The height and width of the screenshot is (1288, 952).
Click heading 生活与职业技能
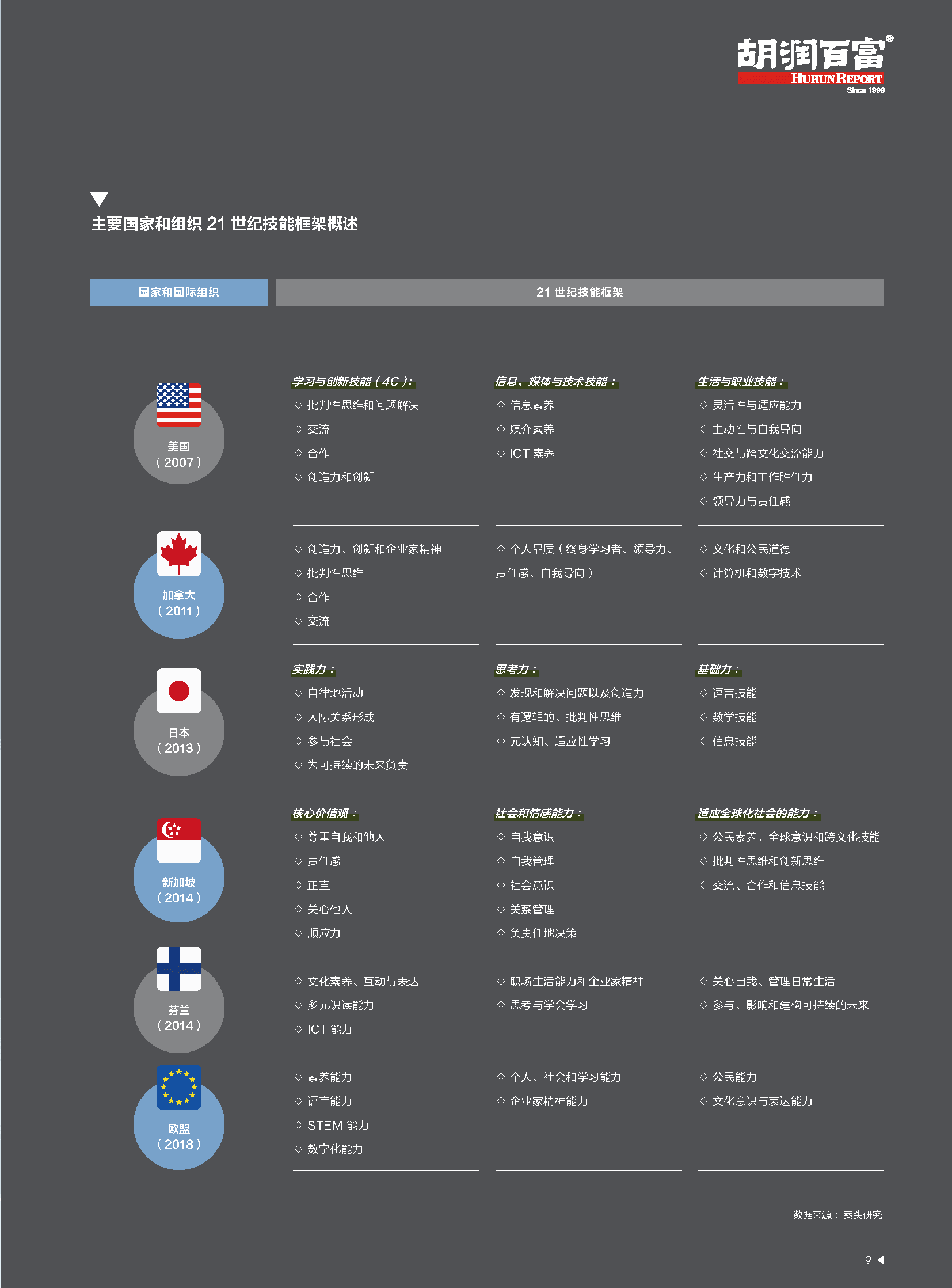742,382
